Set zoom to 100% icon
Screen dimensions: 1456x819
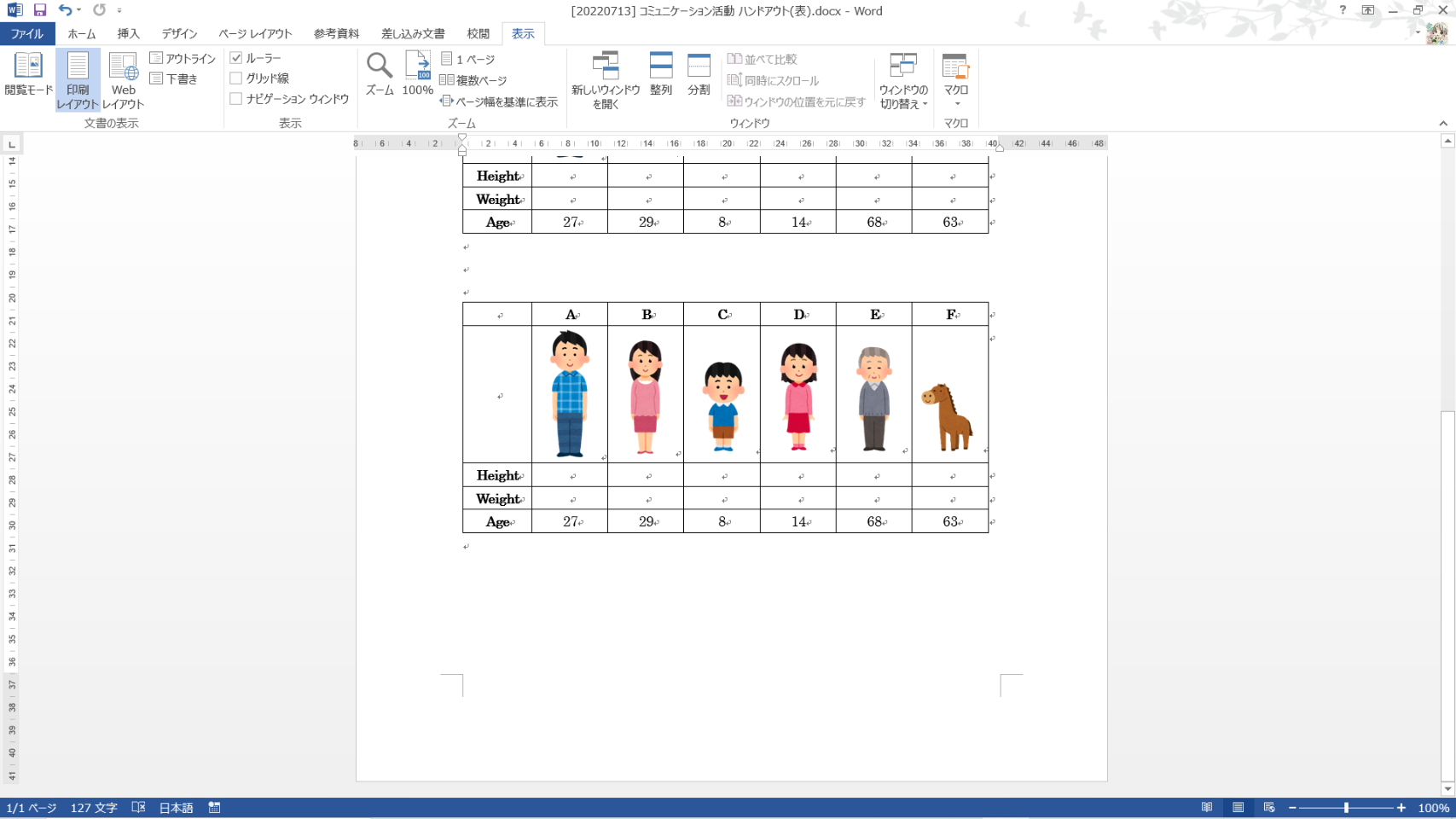click(x=417, y=73)
